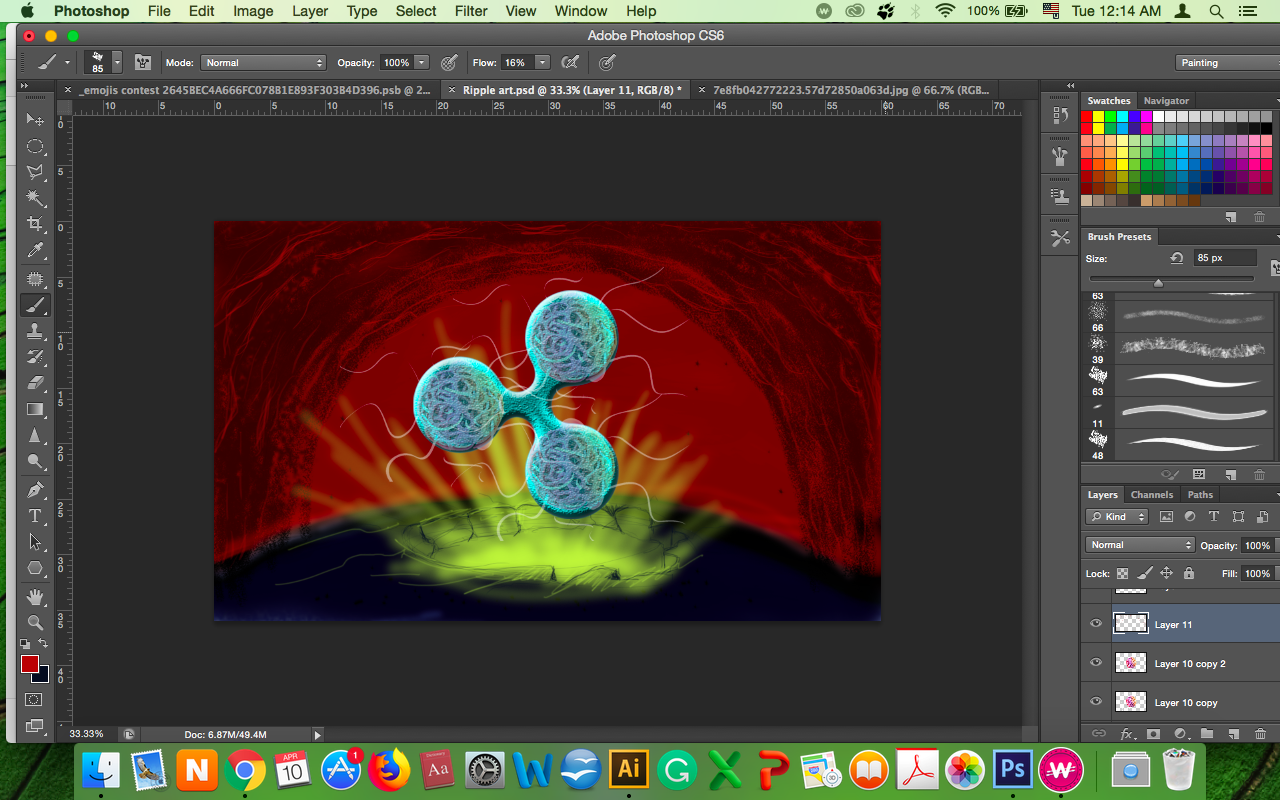Expand the status bar info arrow
1280x800 pixels.
click(318, 735)
